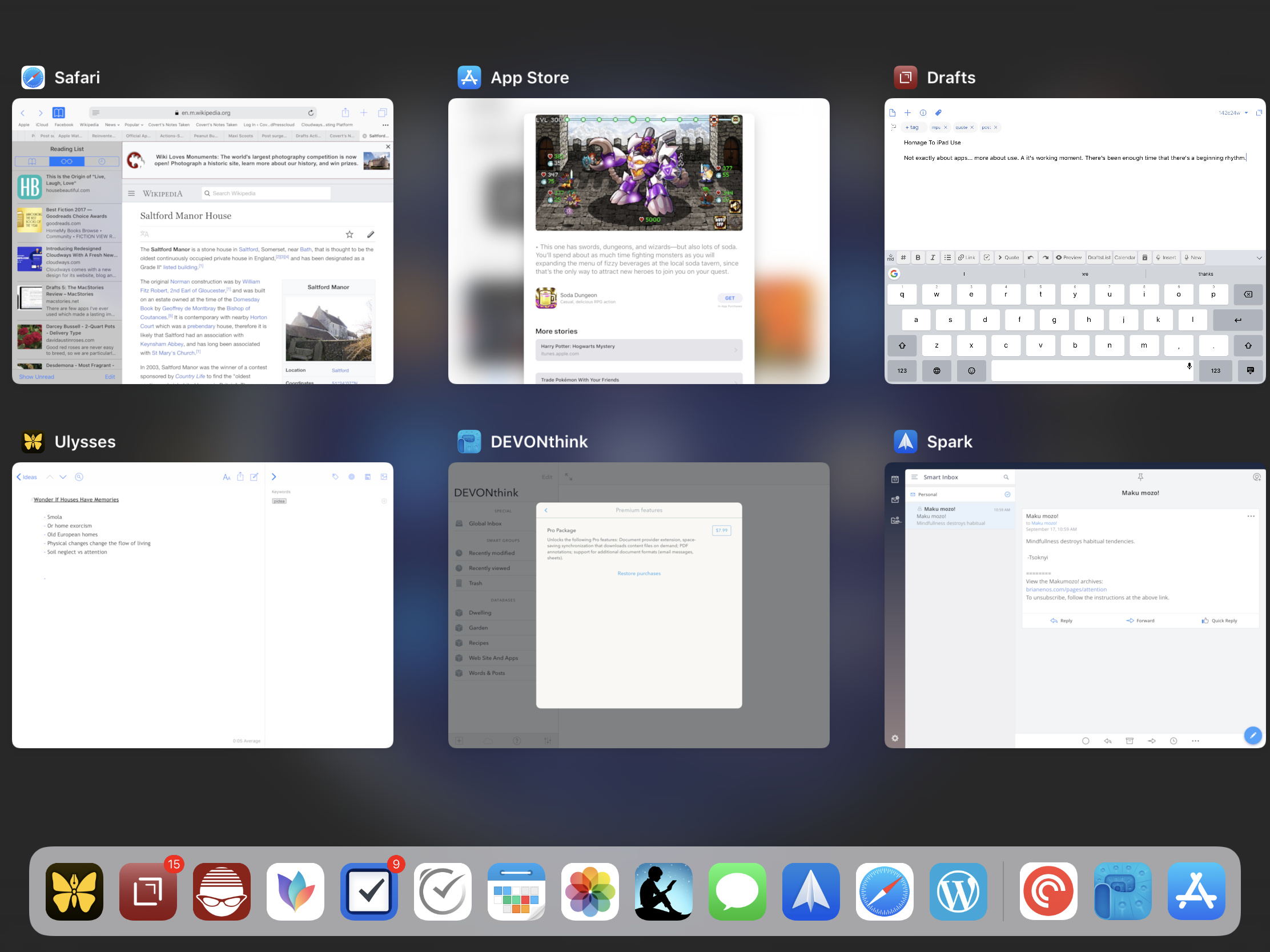The height and width of the screenshot is (952, 1270).
Task: Launch Kindle app in dock
Action: tap(663, 890)
